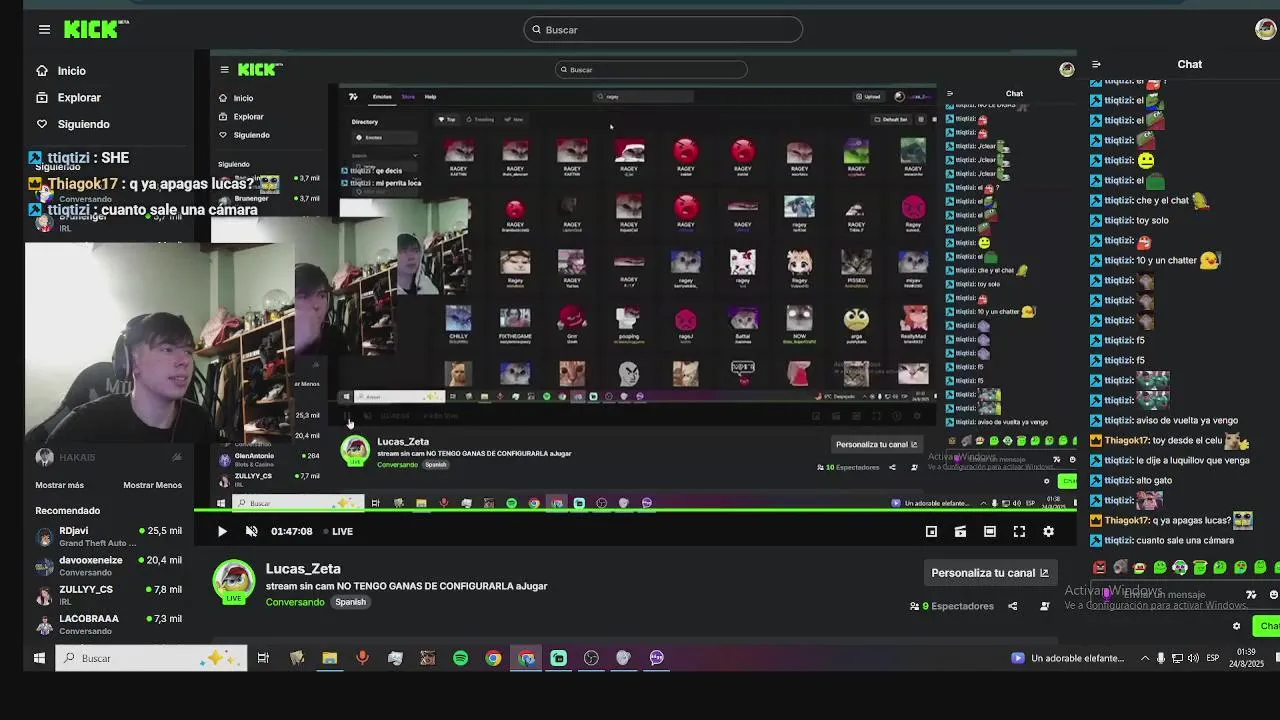The height and width of the screenshot is (720, 1280).
Task: Click the Conversando category link under stream title
Action: pyautogui.click(x=295, y=602)
